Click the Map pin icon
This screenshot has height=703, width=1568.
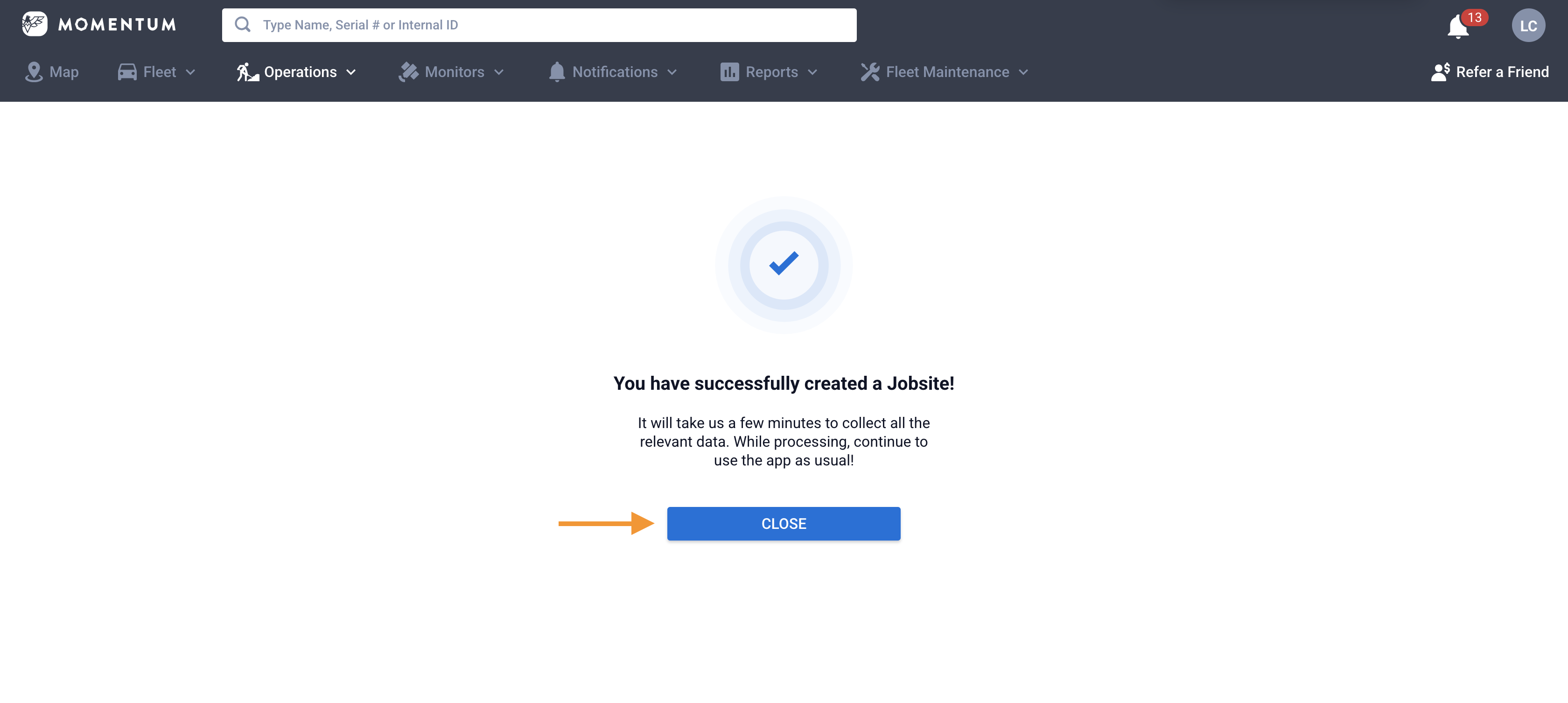click(34, 72)
